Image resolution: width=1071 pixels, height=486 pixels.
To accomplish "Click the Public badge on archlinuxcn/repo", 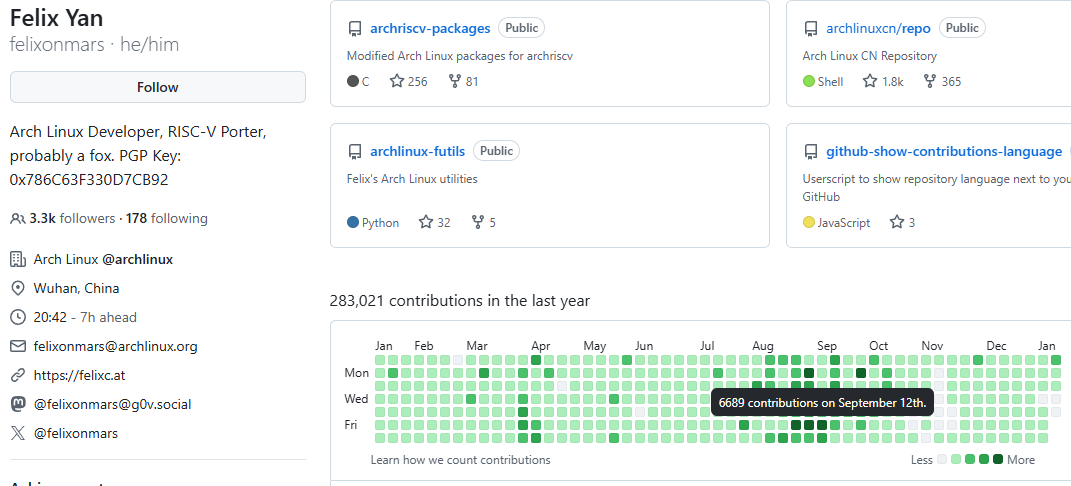I will (x=962, y=28).
